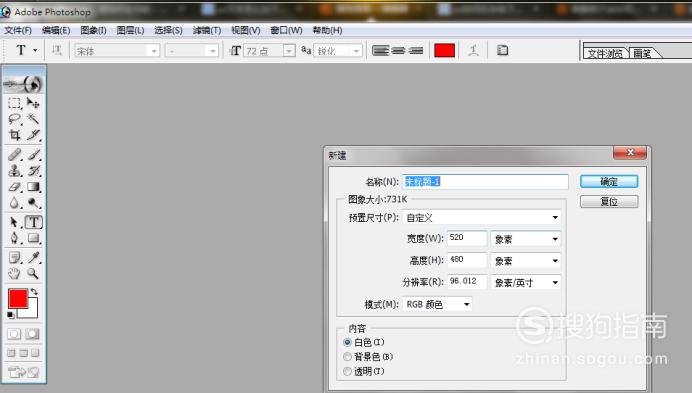Image resolution: width=692 pixels, height=393 pixels.
Task: Select the Slice tool
Action: click(x=34, y=135)
